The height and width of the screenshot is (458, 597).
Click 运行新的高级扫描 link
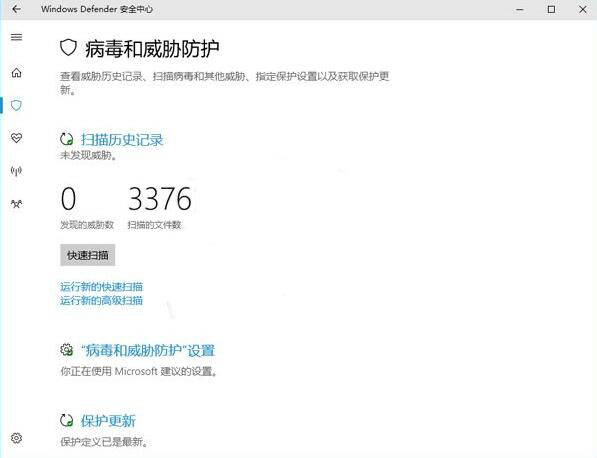tap(101, 300)
